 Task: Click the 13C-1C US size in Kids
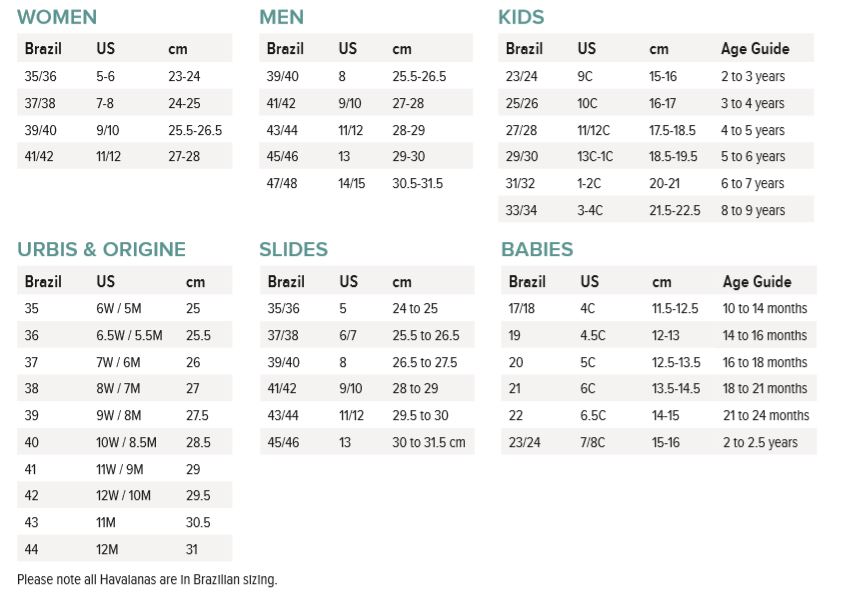point(596,156)
